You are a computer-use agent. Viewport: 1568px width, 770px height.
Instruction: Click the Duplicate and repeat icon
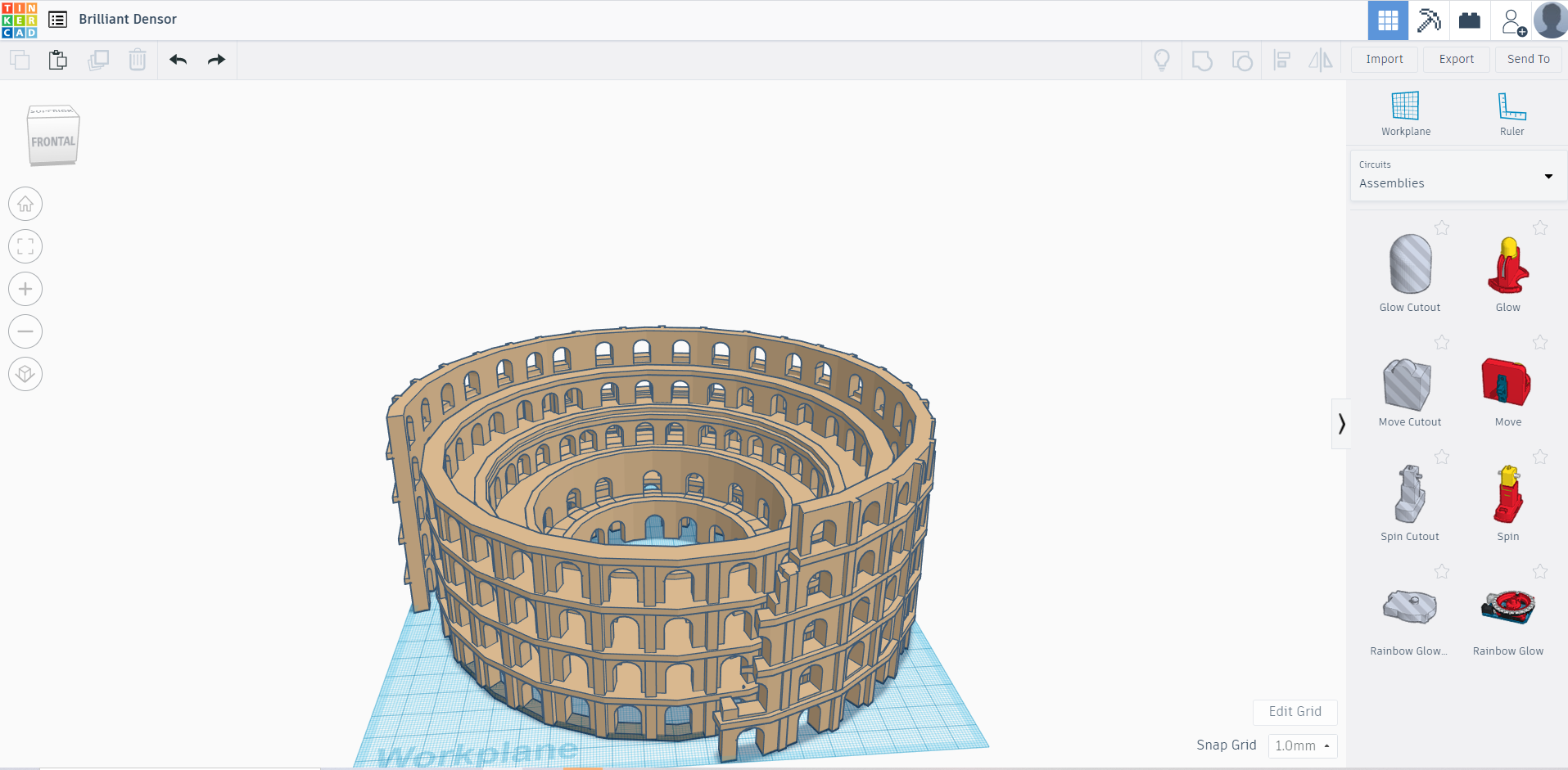click(x=98, y=60)
